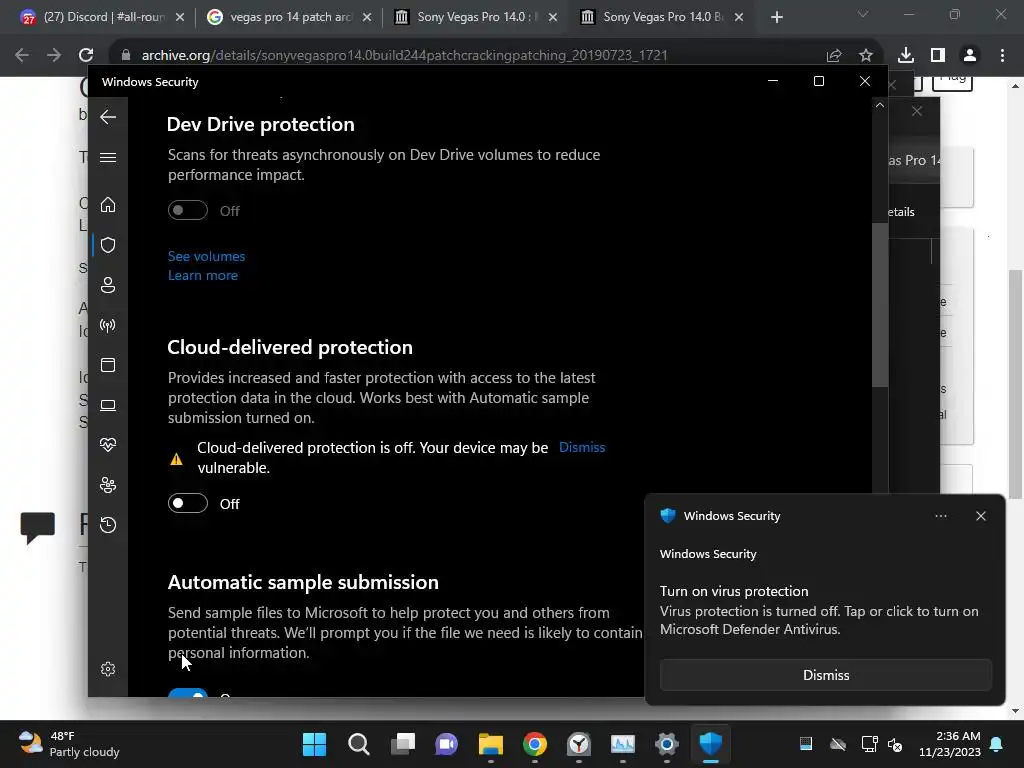
Task: Open notification options three-dot menu
Action: [940, 516]
